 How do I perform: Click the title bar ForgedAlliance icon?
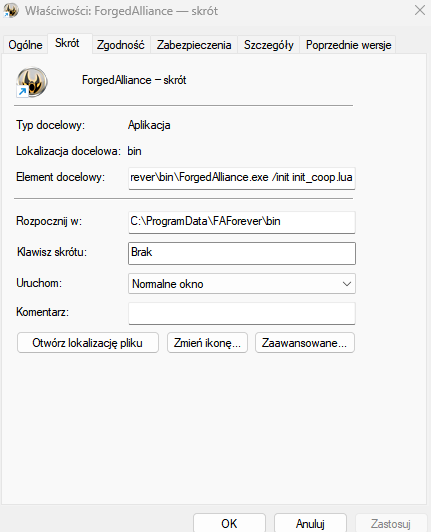(x=11, y=11)
